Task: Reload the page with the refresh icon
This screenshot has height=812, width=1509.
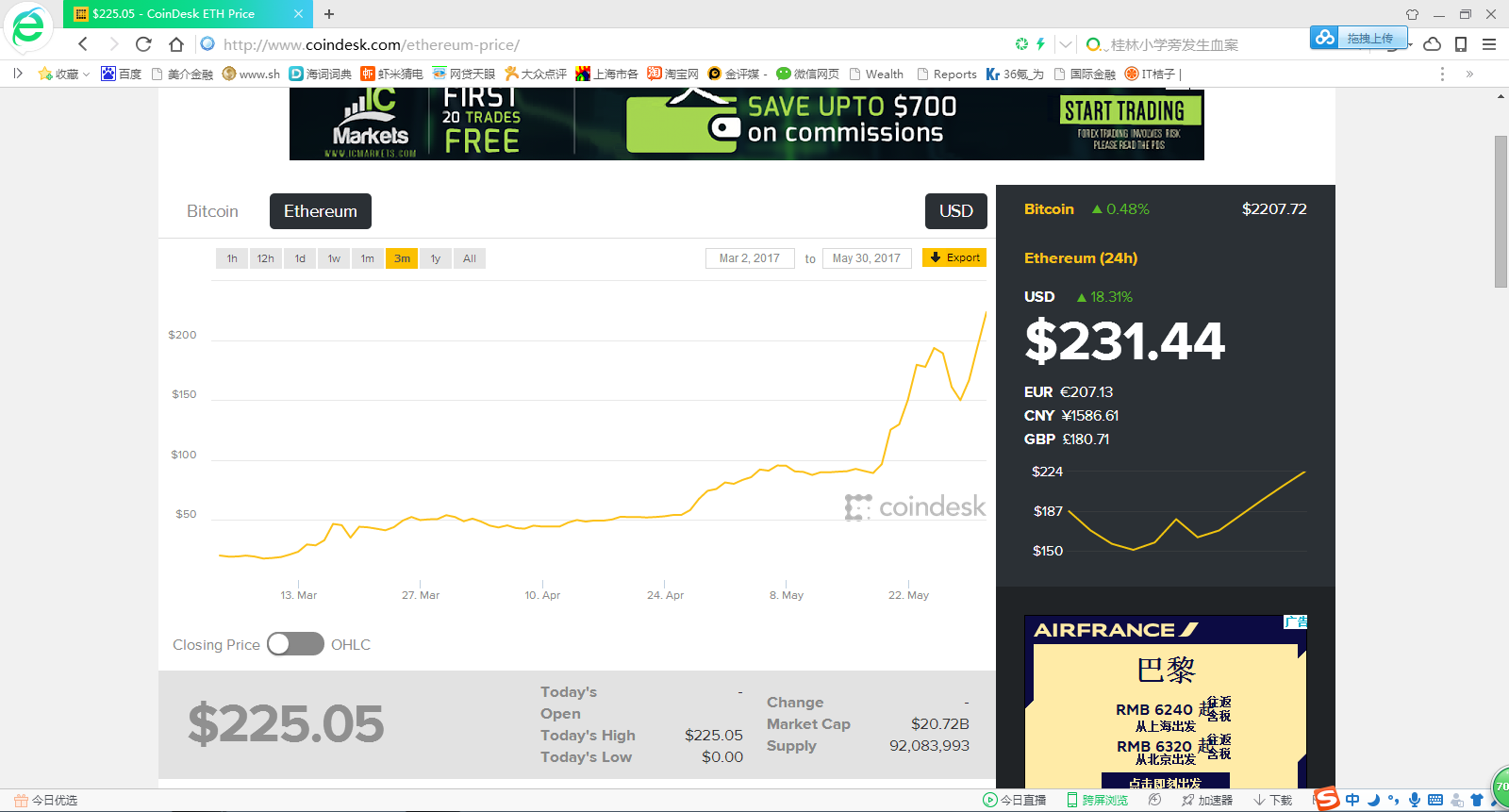Action: pos(143,44)
